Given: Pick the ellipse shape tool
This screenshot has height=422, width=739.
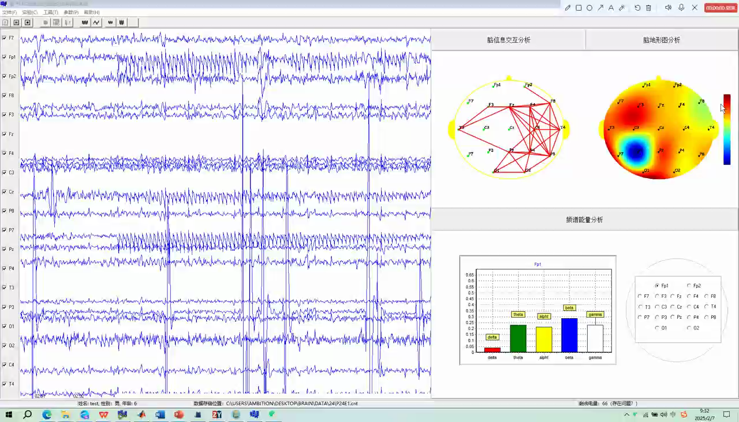Looking at the screenshot, I should click(590, 8).
